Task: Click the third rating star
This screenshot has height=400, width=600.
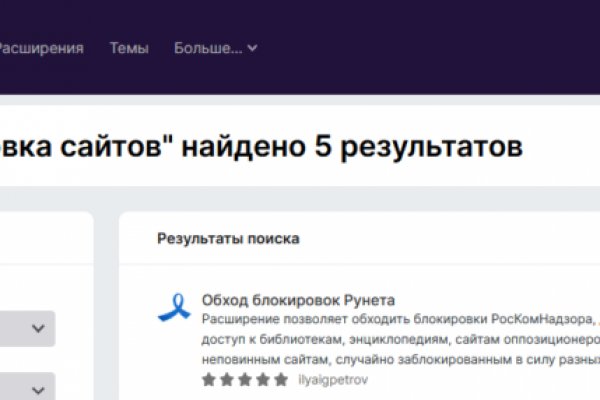Action: tap(244, 380)
